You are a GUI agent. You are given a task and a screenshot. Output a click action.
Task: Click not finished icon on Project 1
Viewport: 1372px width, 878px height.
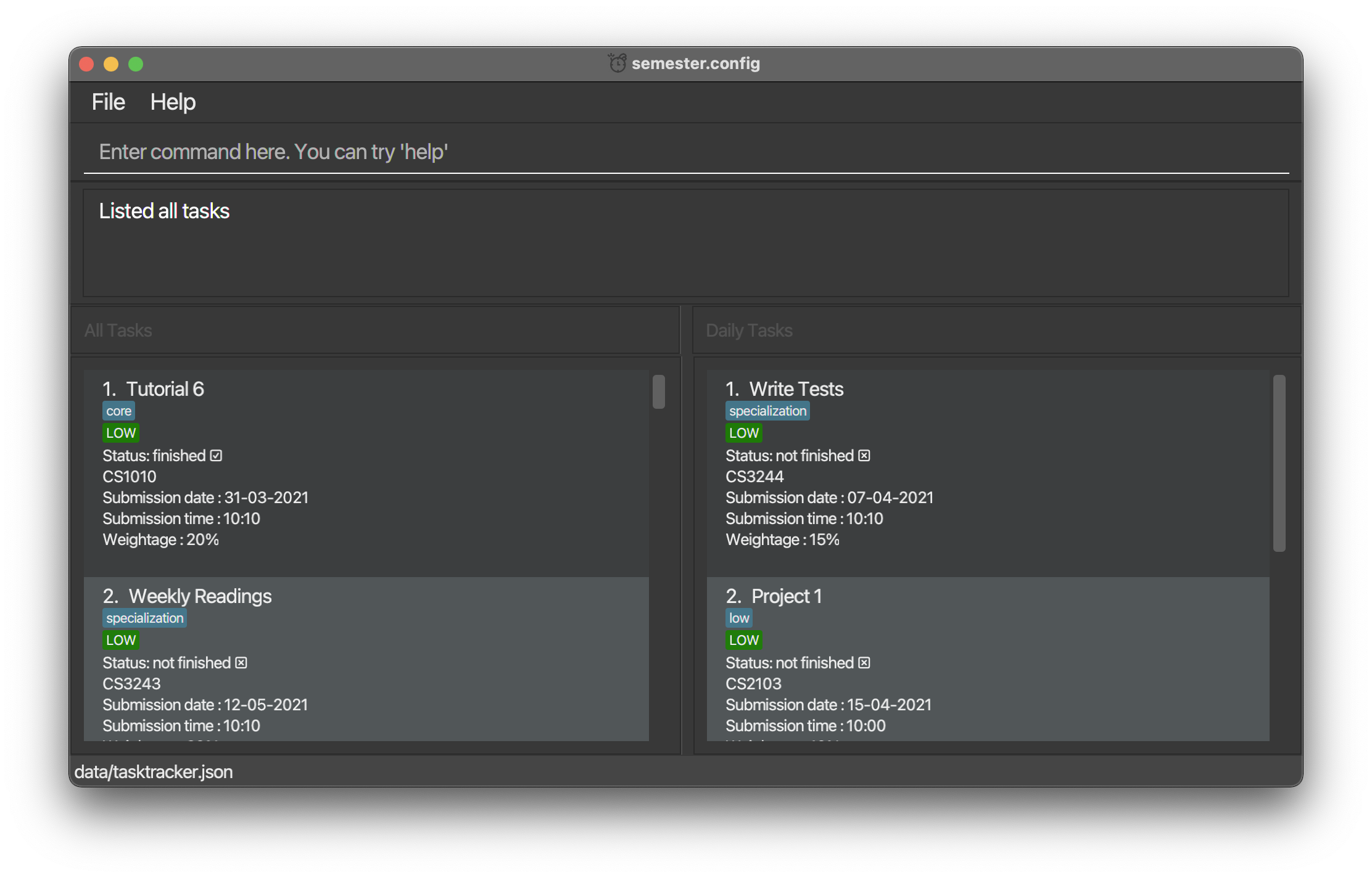(864, 663)
